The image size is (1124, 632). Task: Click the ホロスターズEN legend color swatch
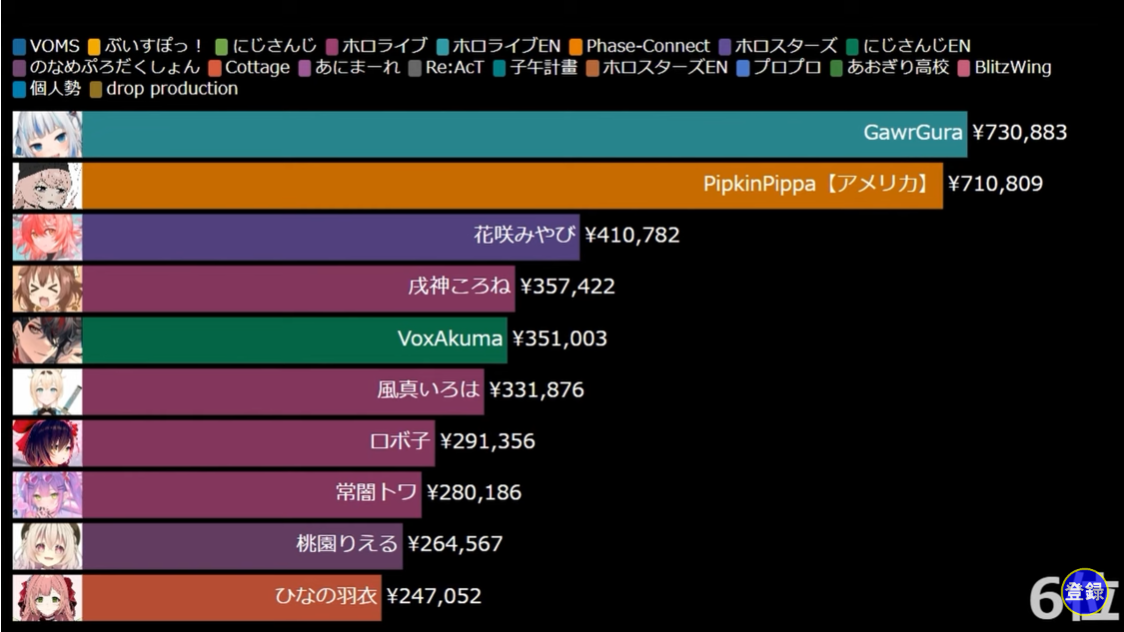click(x=592, y=68)
